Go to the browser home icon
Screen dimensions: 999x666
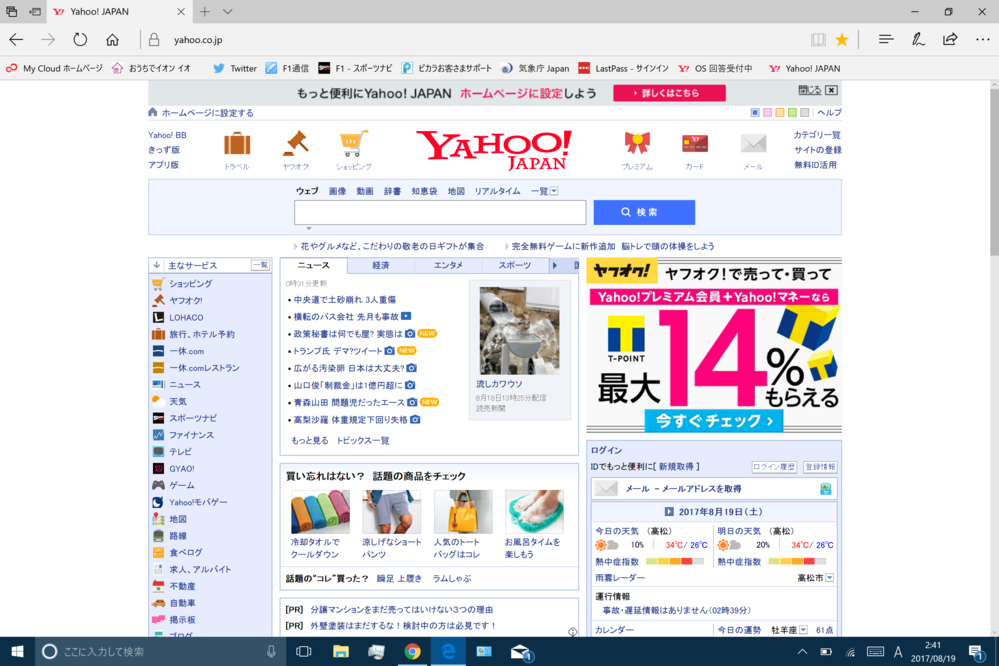point(112,40)
